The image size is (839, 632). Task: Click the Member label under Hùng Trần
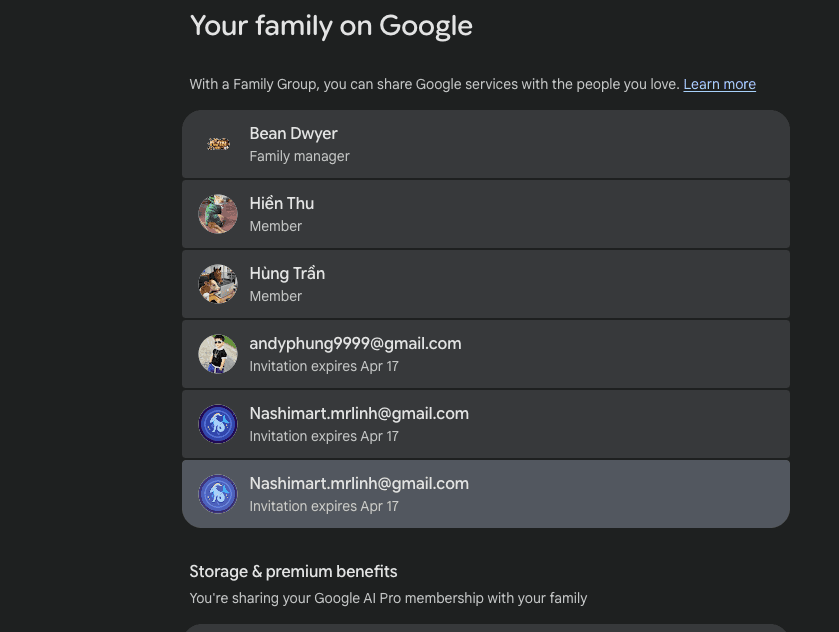click(x=275, y=296)
